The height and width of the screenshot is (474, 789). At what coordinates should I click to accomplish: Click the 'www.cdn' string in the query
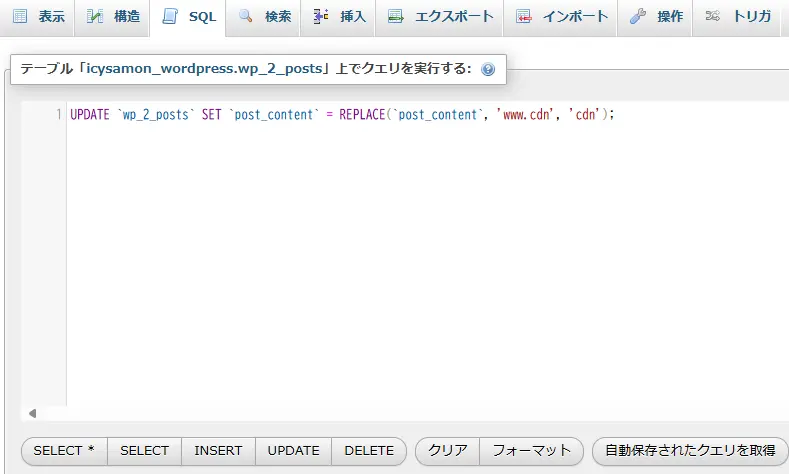point(525,115)
